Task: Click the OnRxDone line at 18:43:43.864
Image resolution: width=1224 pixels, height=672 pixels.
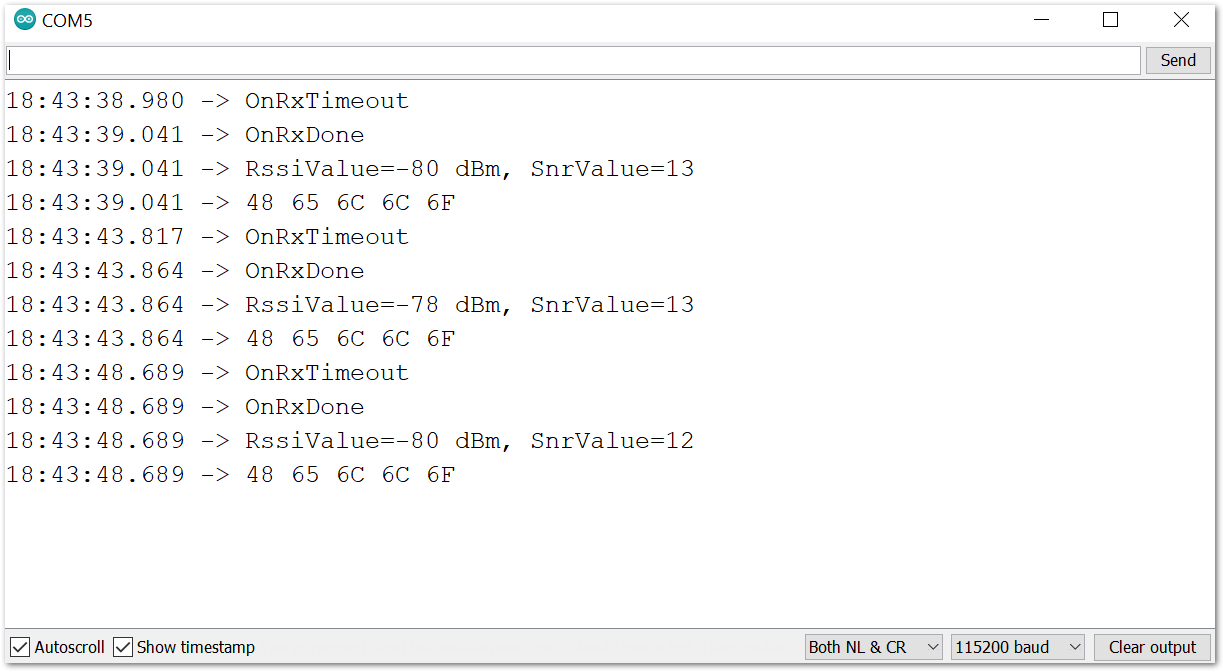Action: click(185, 271)
